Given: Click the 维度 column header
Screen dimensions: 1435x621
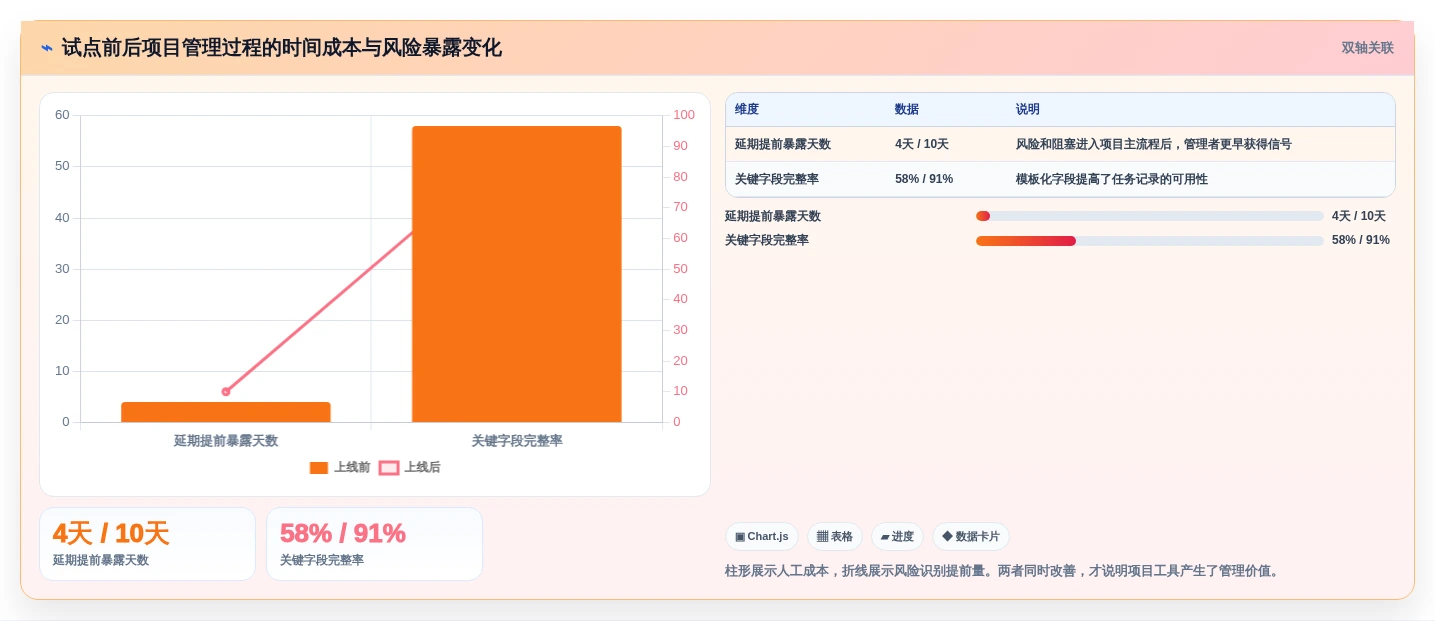Looking at the screenshot, I should click(x=747, y=110).
